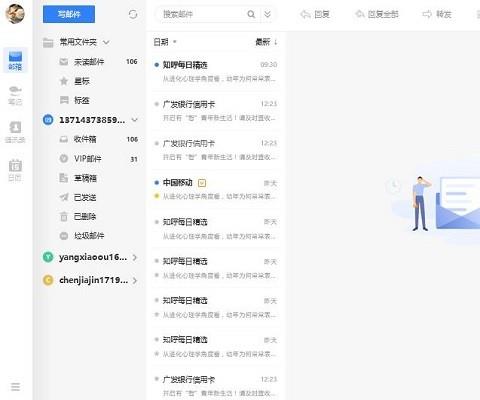The image size is (480, 400).
Task: Click the search magnifier icon
Action: (x=251, y=14)
